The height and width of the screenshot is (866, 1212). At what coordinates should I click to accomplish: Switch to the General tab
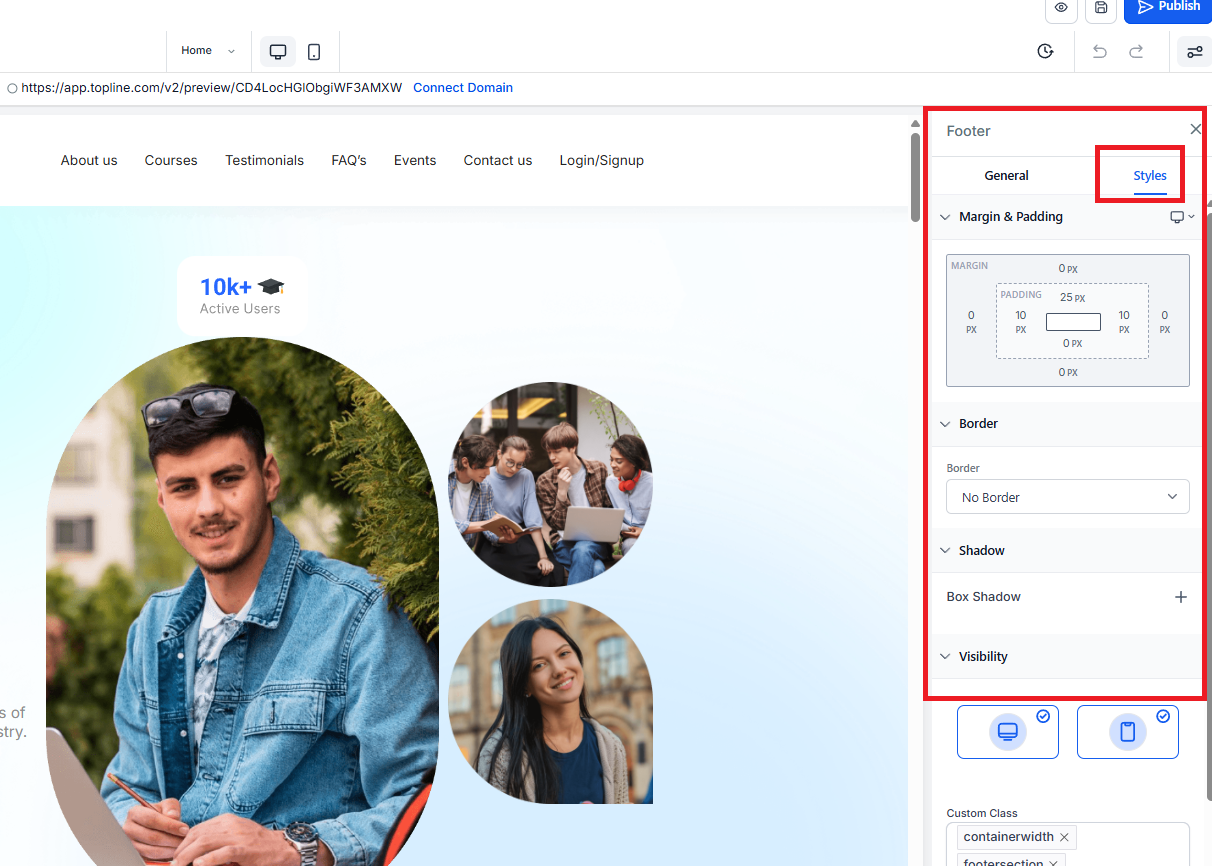[1006, 176]
